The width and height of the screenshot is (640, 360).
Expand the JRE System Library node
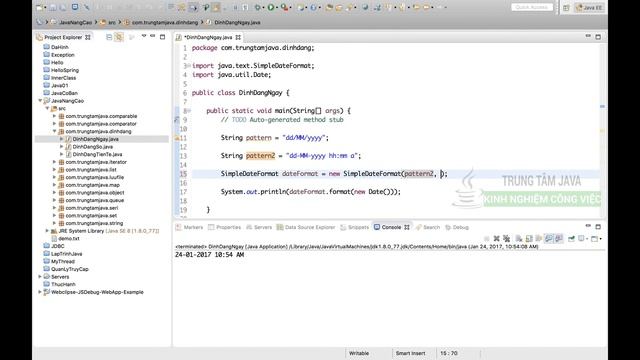[x=47, y=231]
